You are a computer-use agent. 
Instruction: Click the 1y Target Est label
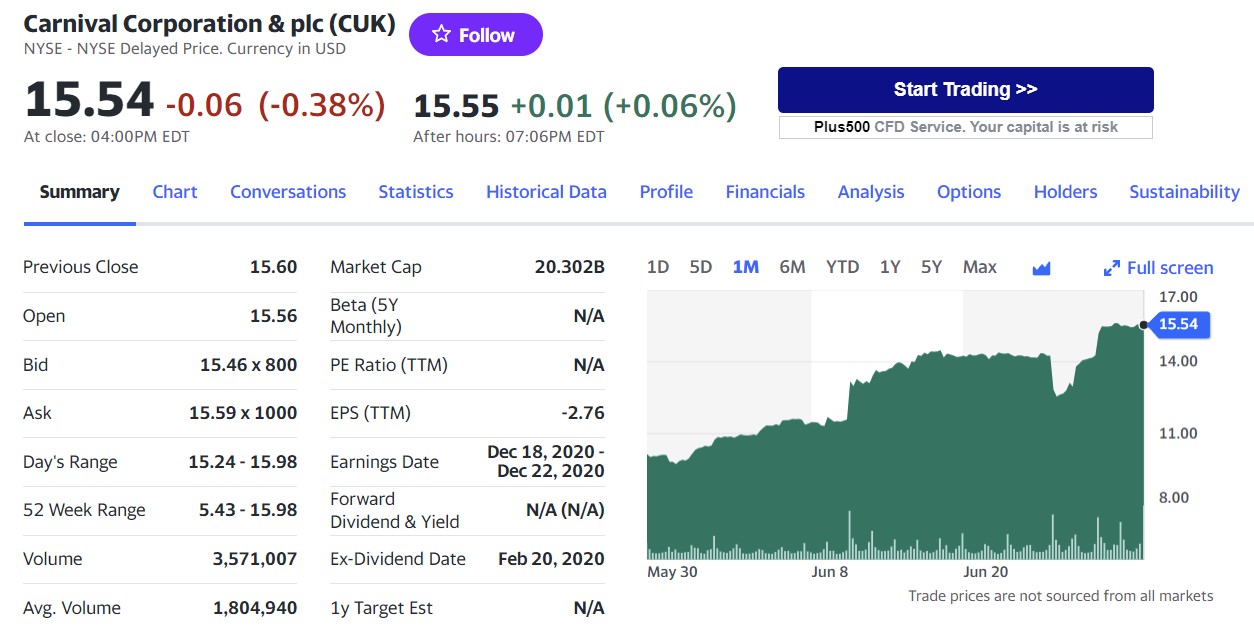point(382,608)
